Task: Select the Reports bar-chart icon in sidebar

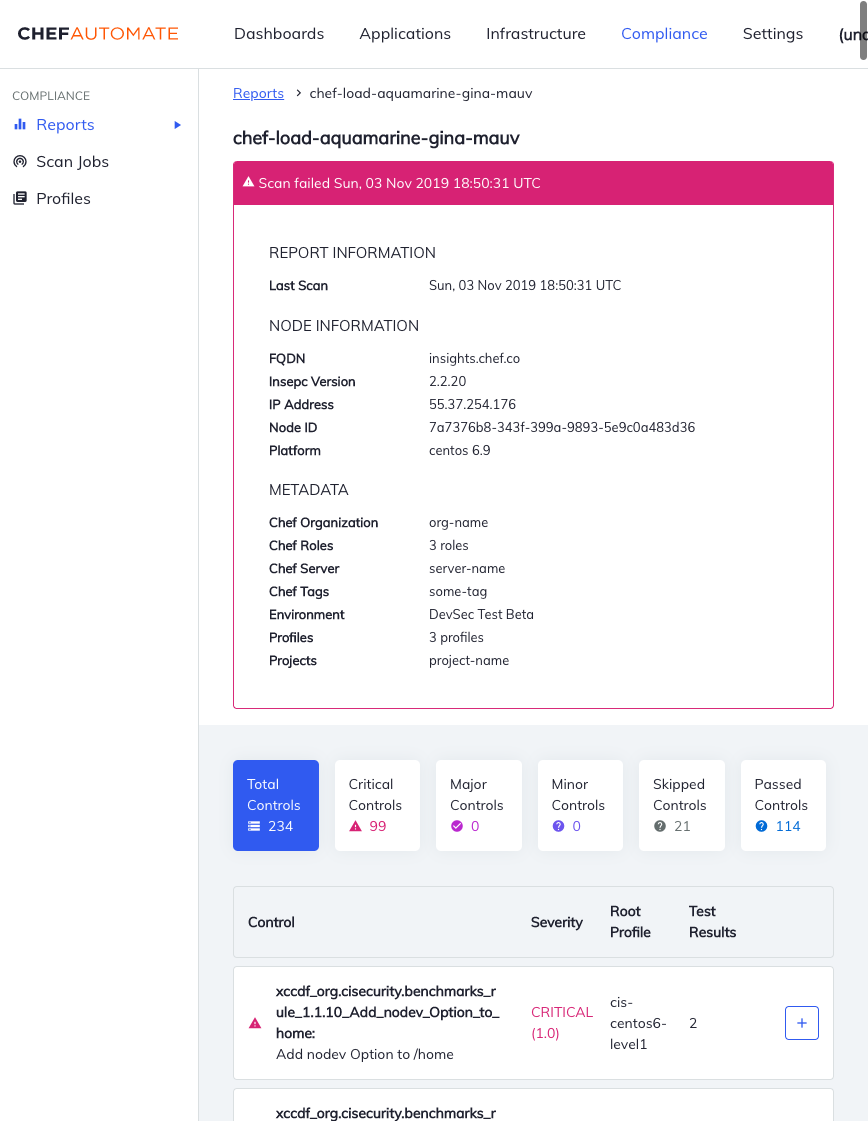Action: click(x=20, y=124)
